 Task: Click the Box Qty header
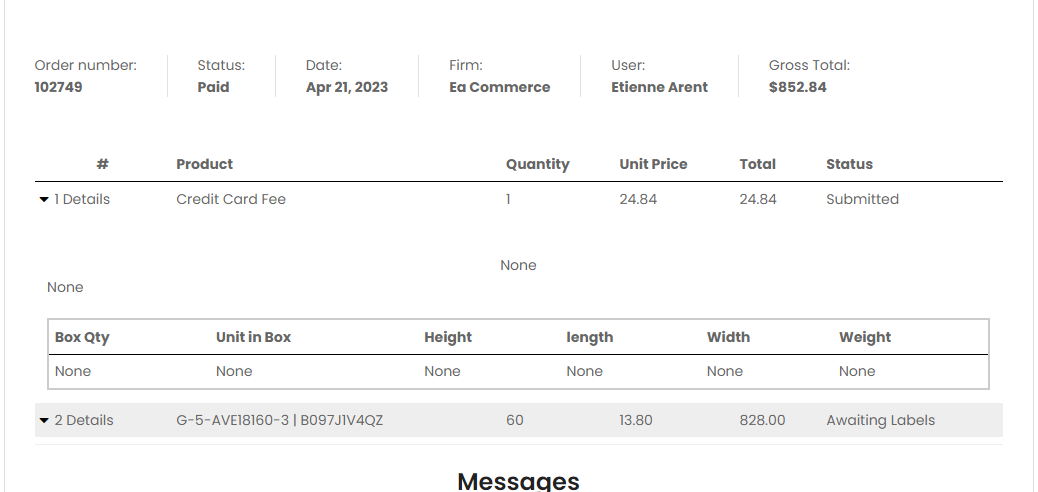(x=82, y=337)
